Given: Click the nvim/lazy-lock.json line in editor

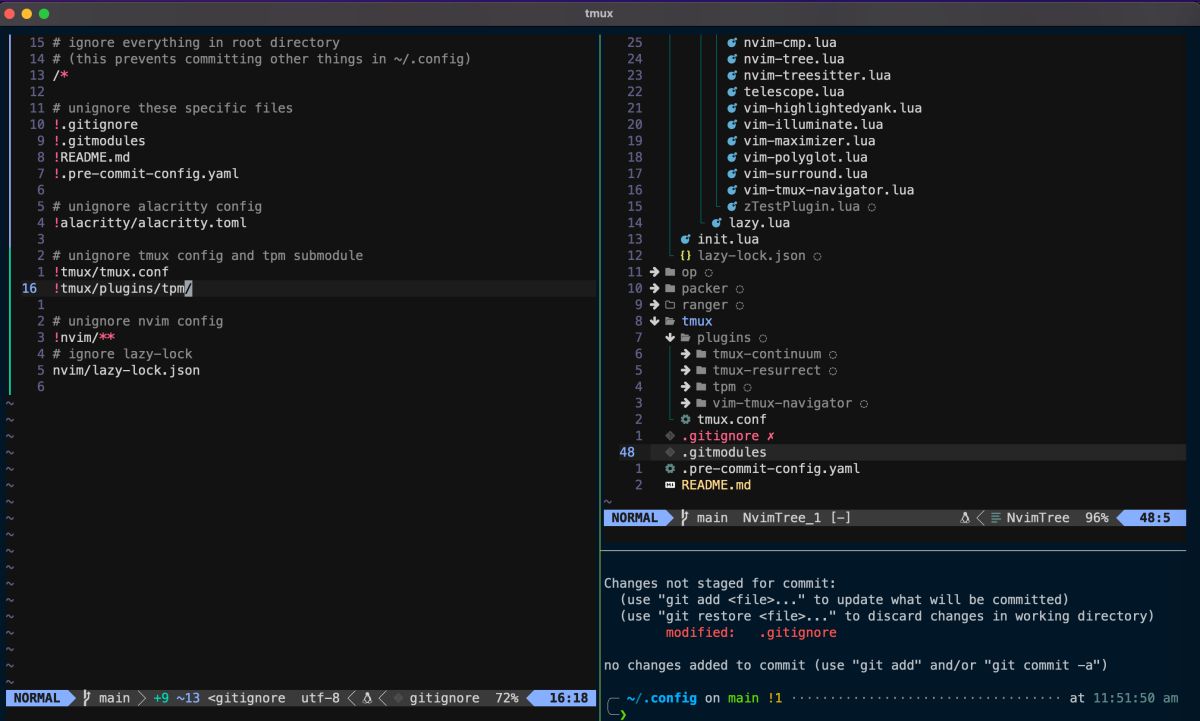Looking at the screenshot, I should pyautogui.click(x=126, y=370).
